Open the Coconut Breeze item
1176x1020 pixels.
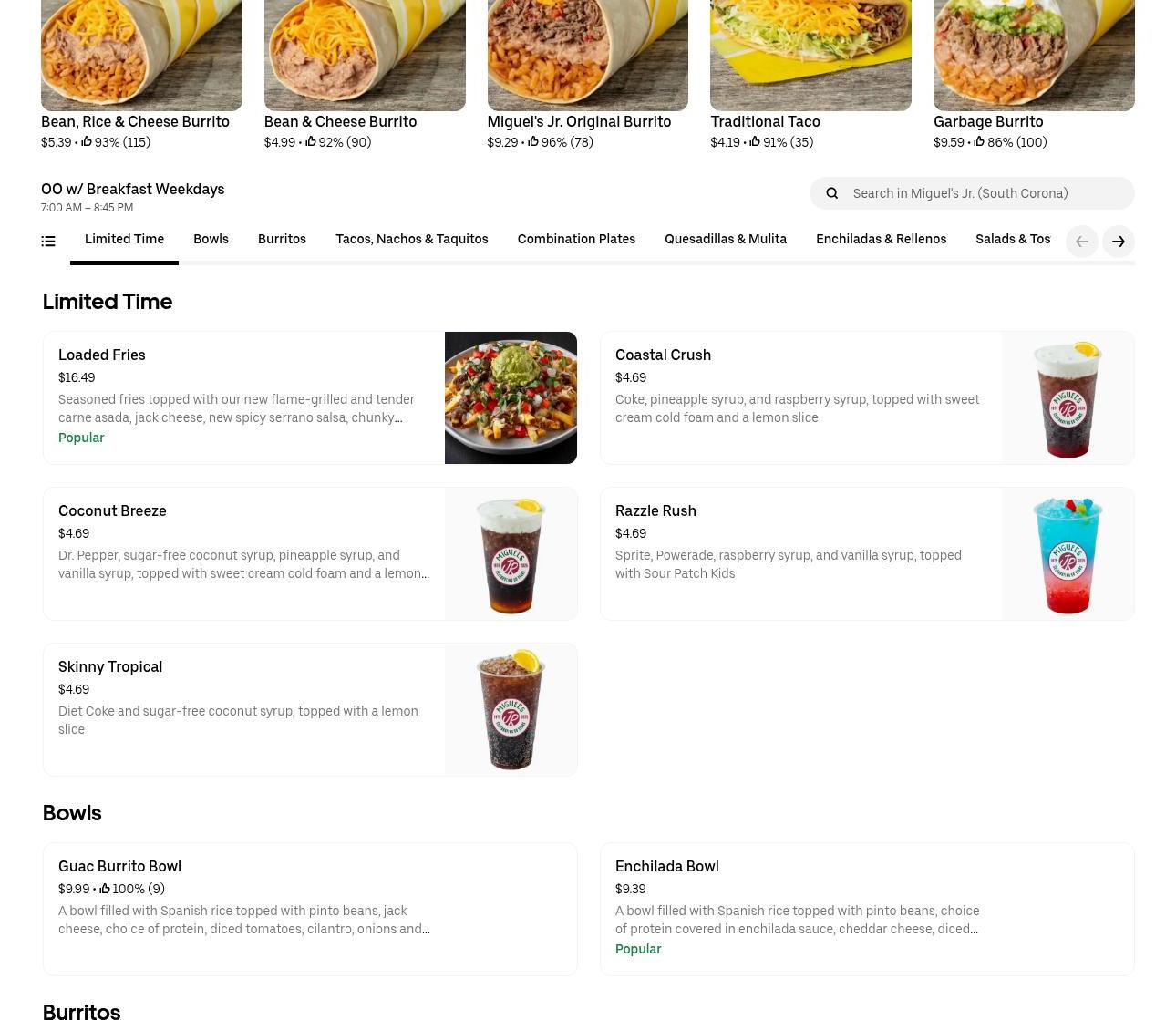(310, 554)
